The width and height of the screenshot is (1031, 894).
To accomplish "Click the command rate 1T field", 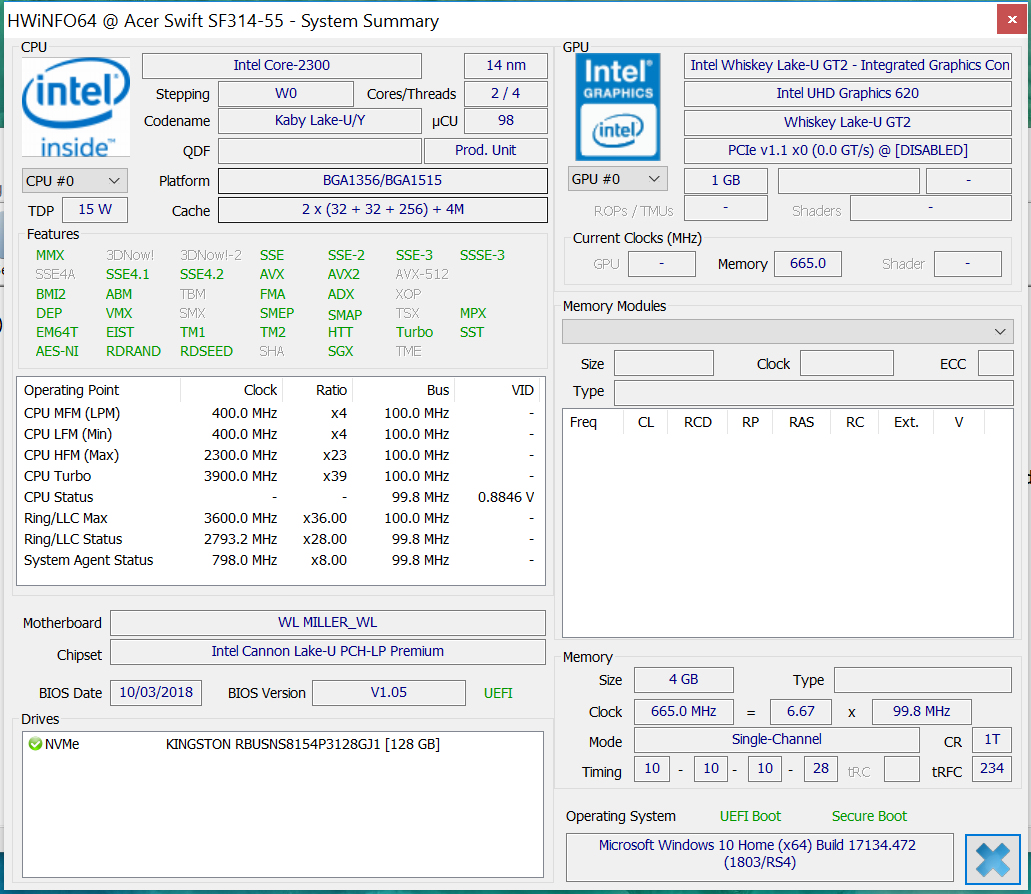I will coord(992,740).
